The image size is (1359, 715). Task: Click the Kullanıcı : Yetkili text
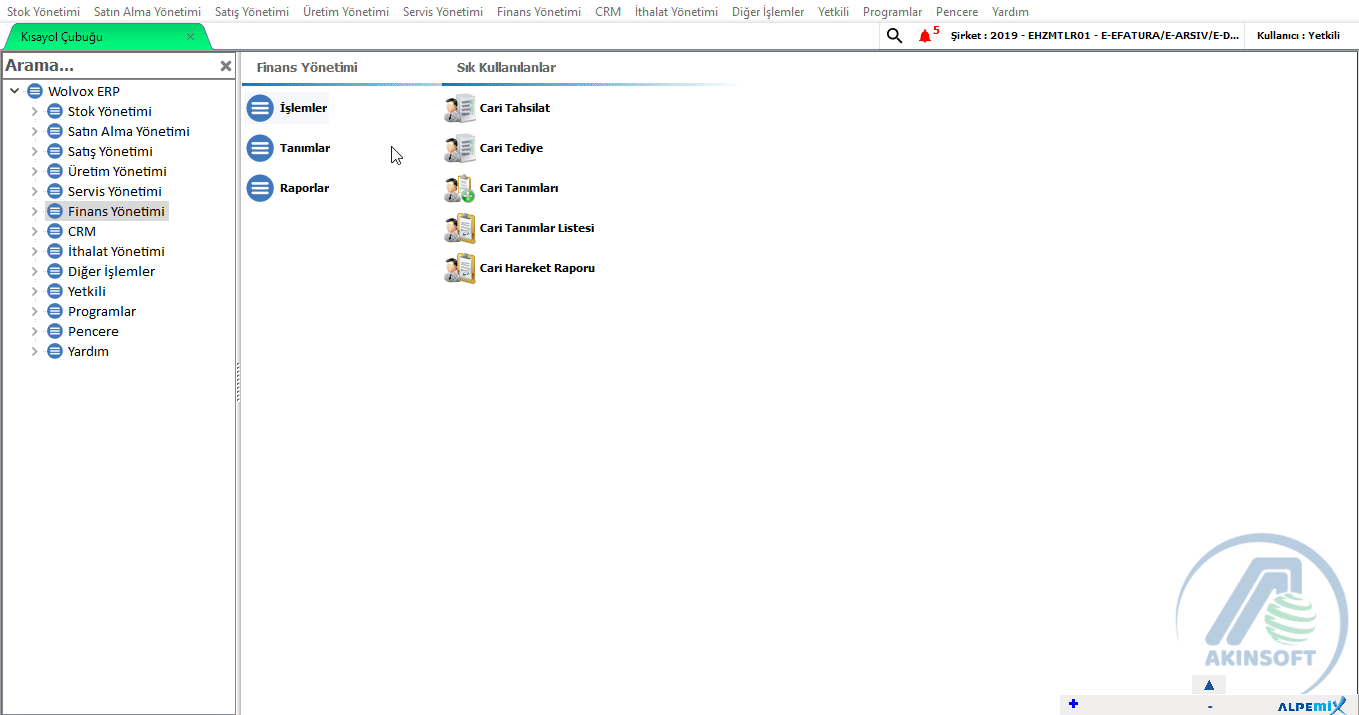[x=1298, y=36]
